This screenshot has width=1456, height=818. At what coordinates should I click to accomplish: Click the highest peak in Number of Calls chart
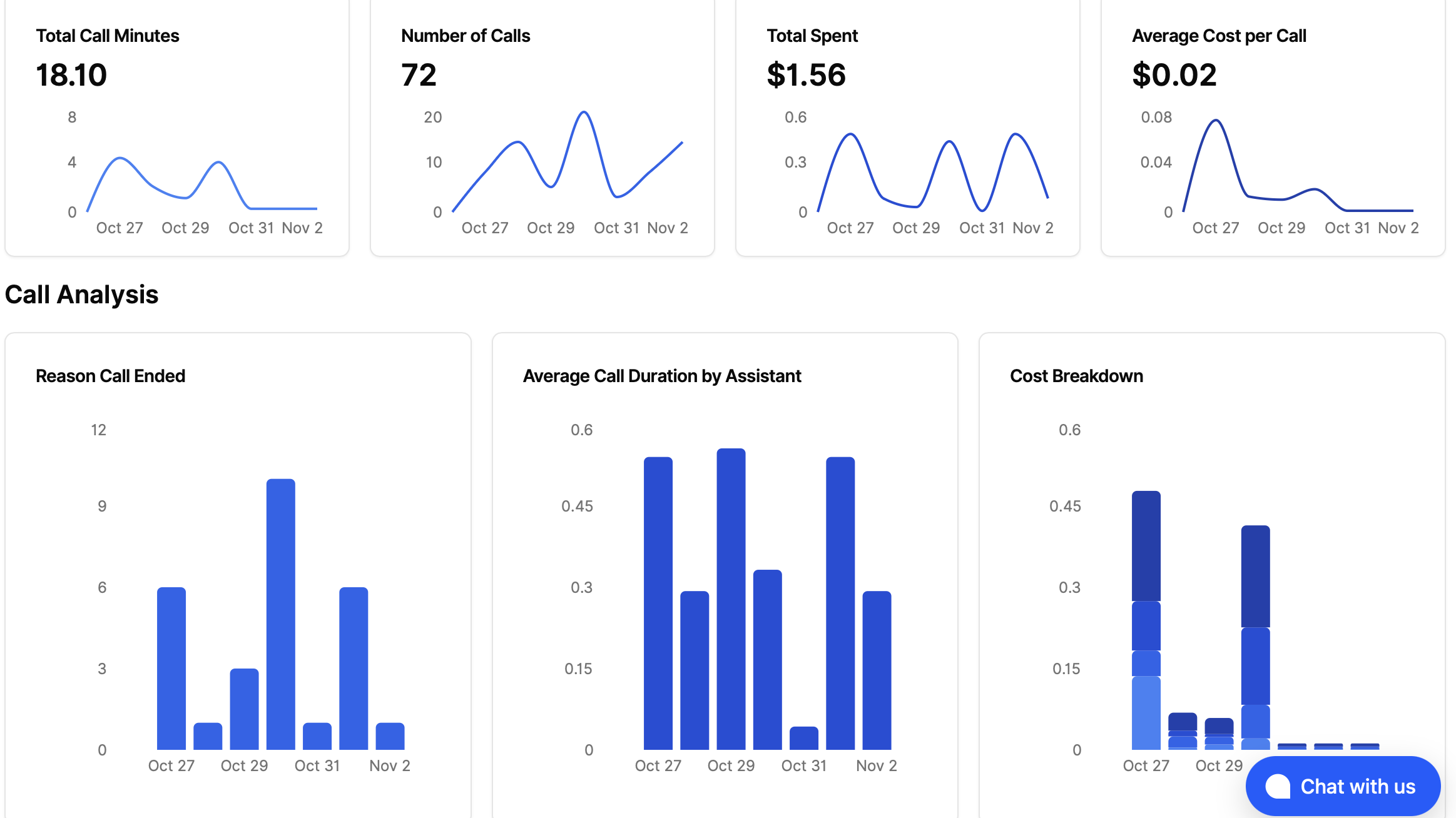click(584, 113)
